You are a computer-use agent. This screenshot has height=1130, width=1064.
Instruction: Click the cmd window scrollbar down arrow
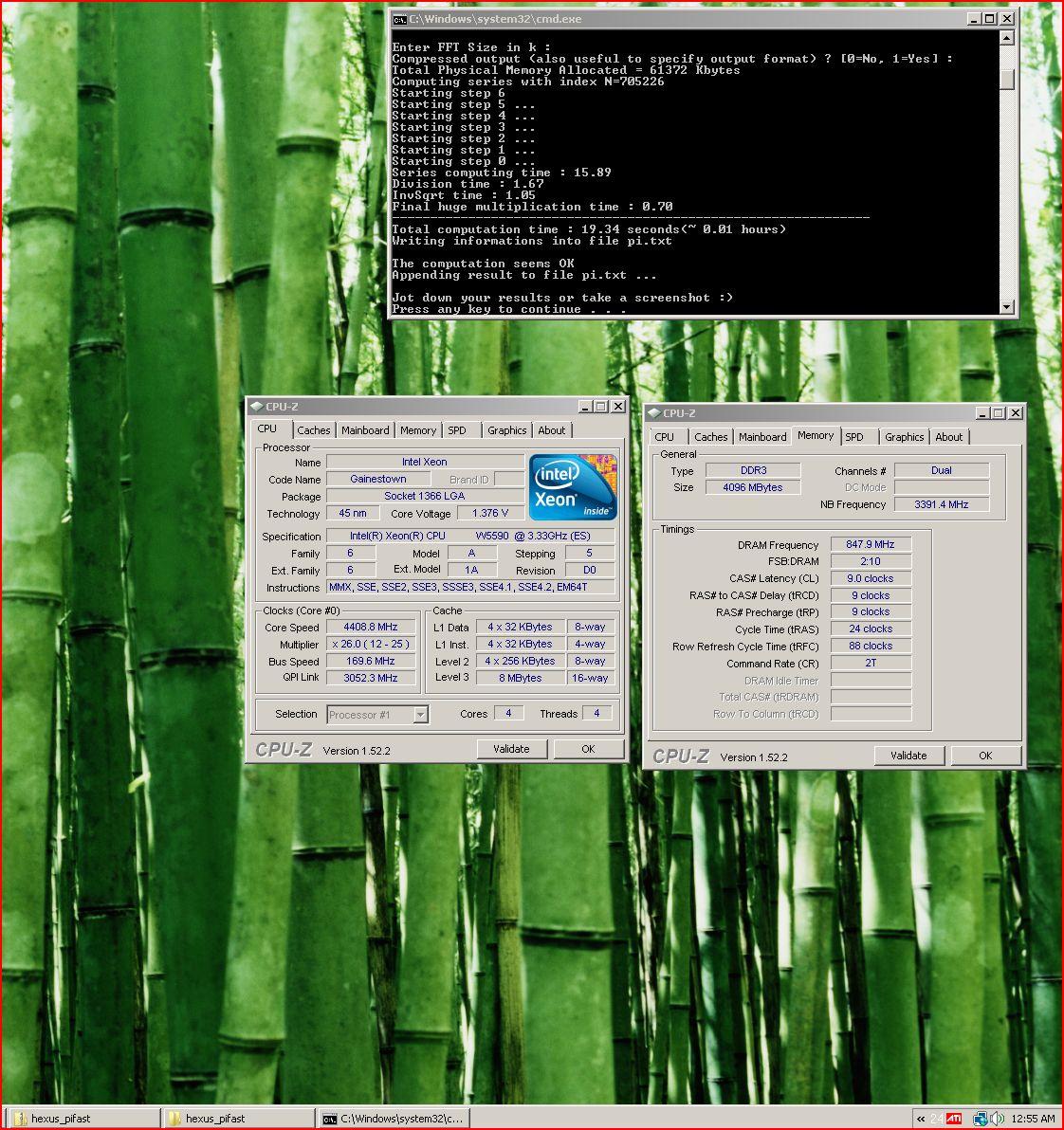coord(1007,307)
